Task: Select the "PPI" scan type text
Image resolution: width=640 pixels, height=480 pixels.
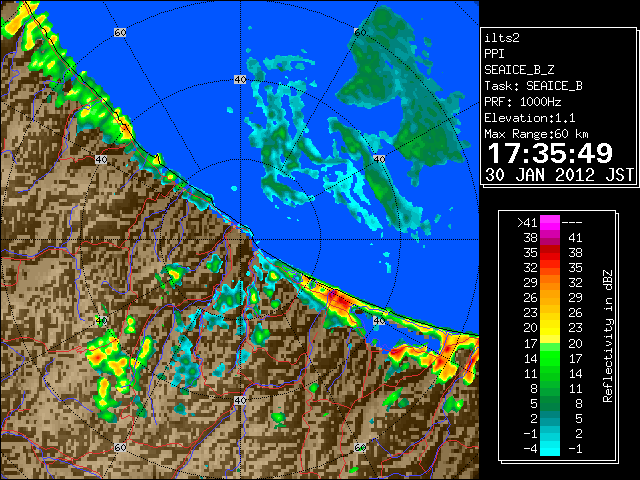Action: tap(494, 54)
